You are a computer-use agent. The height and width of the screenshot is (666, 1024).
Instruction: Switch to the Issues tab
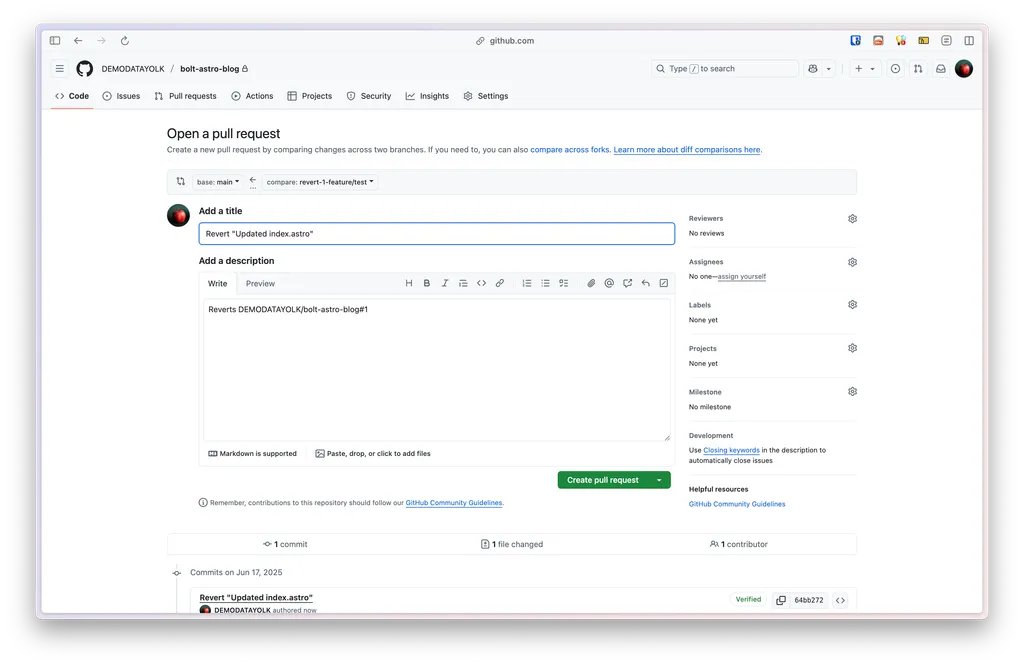tap(121, 96)
